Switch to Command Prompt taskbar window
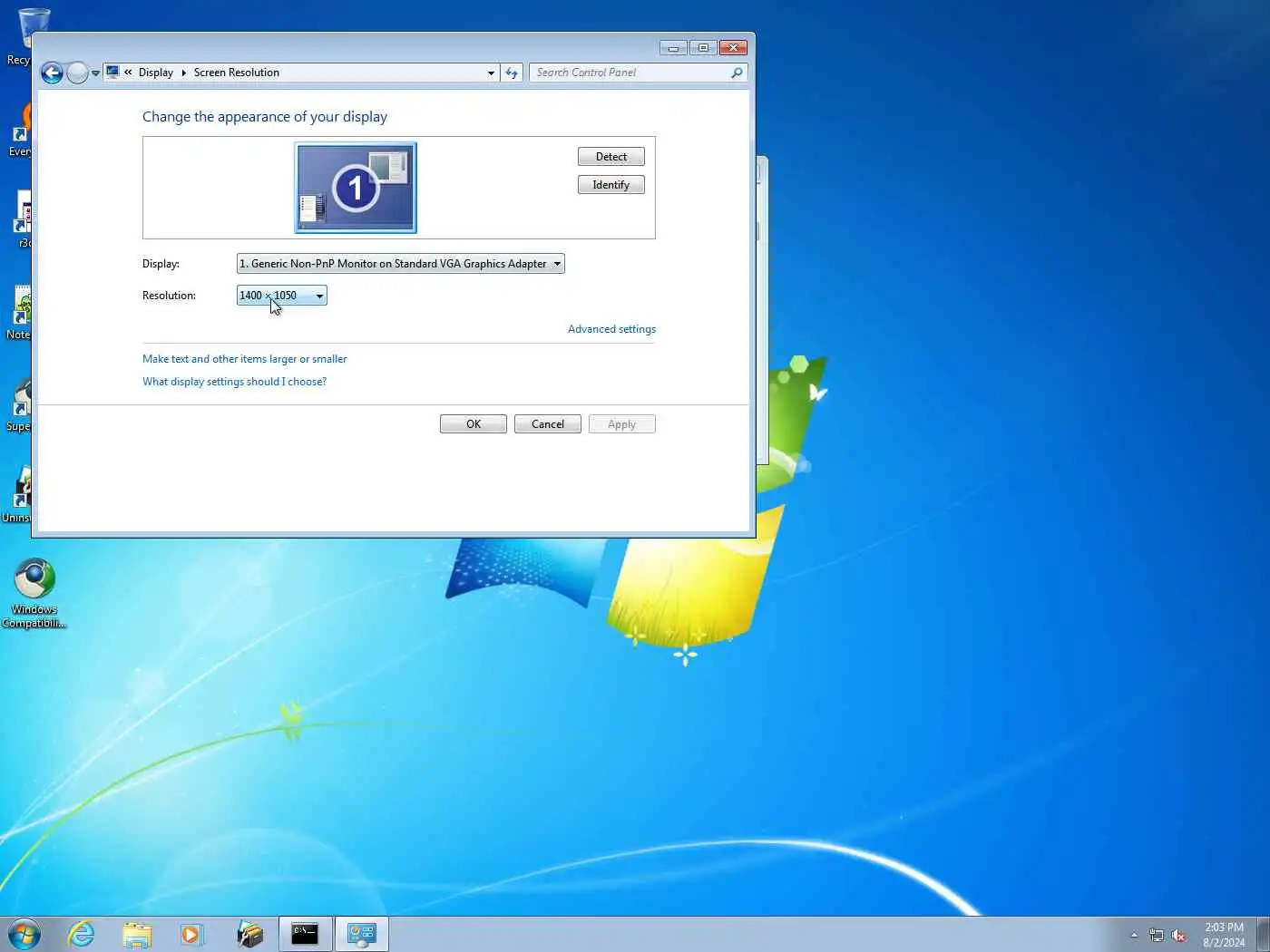 click(305, 934)
